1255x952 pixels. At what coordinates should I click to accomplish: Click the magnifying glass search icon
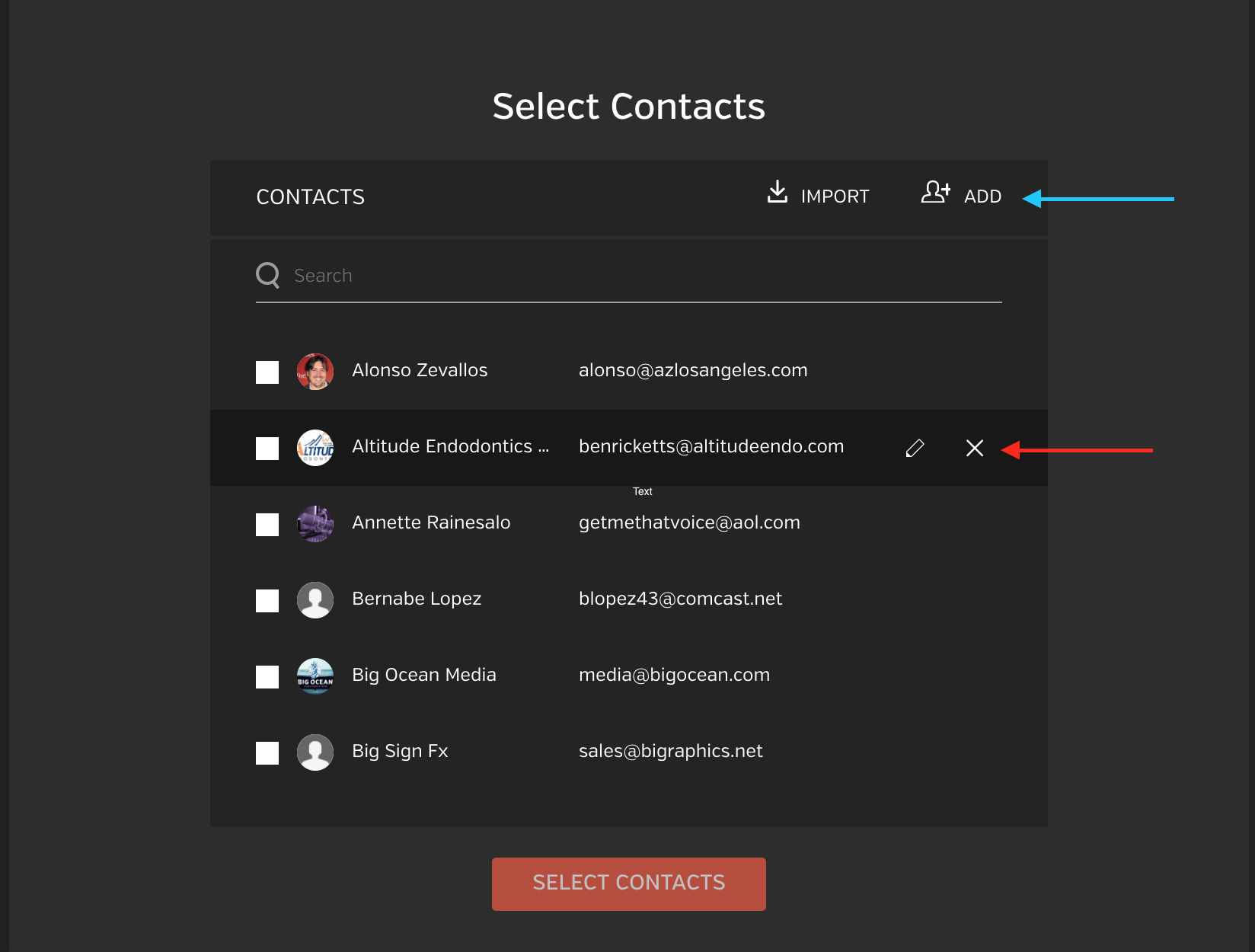pos(267,274)
